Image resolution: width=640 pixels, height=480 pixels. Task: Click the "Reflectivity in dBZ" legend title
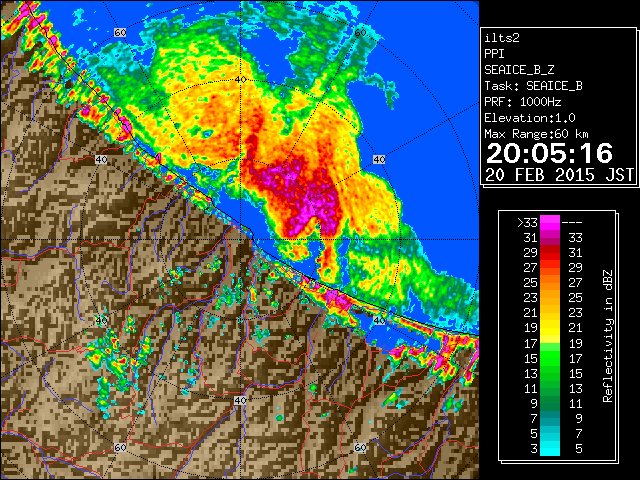click(x=608, y=336)
